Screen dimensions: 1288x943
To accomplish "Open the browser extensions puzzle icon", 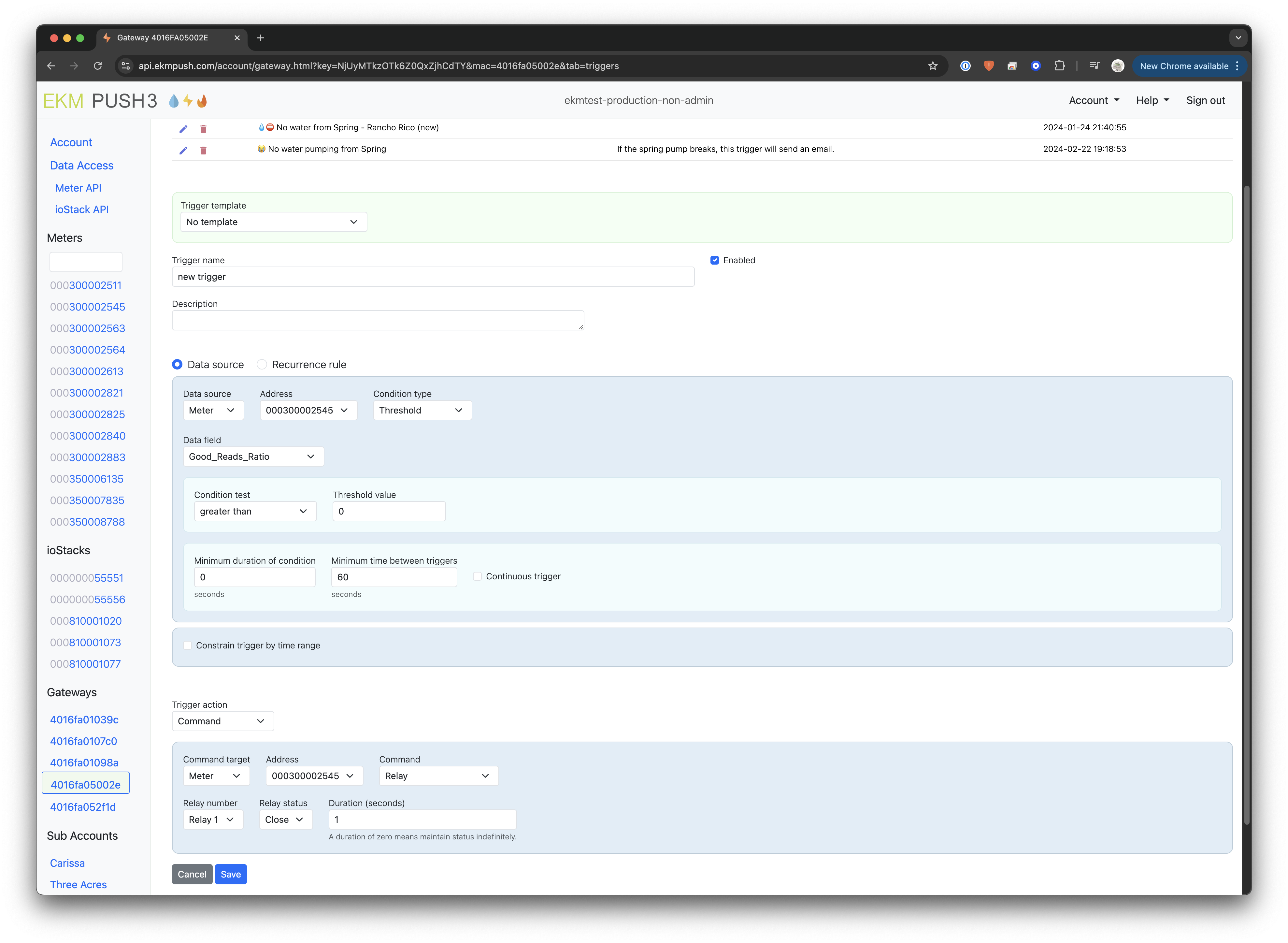I will (1059, 66).
